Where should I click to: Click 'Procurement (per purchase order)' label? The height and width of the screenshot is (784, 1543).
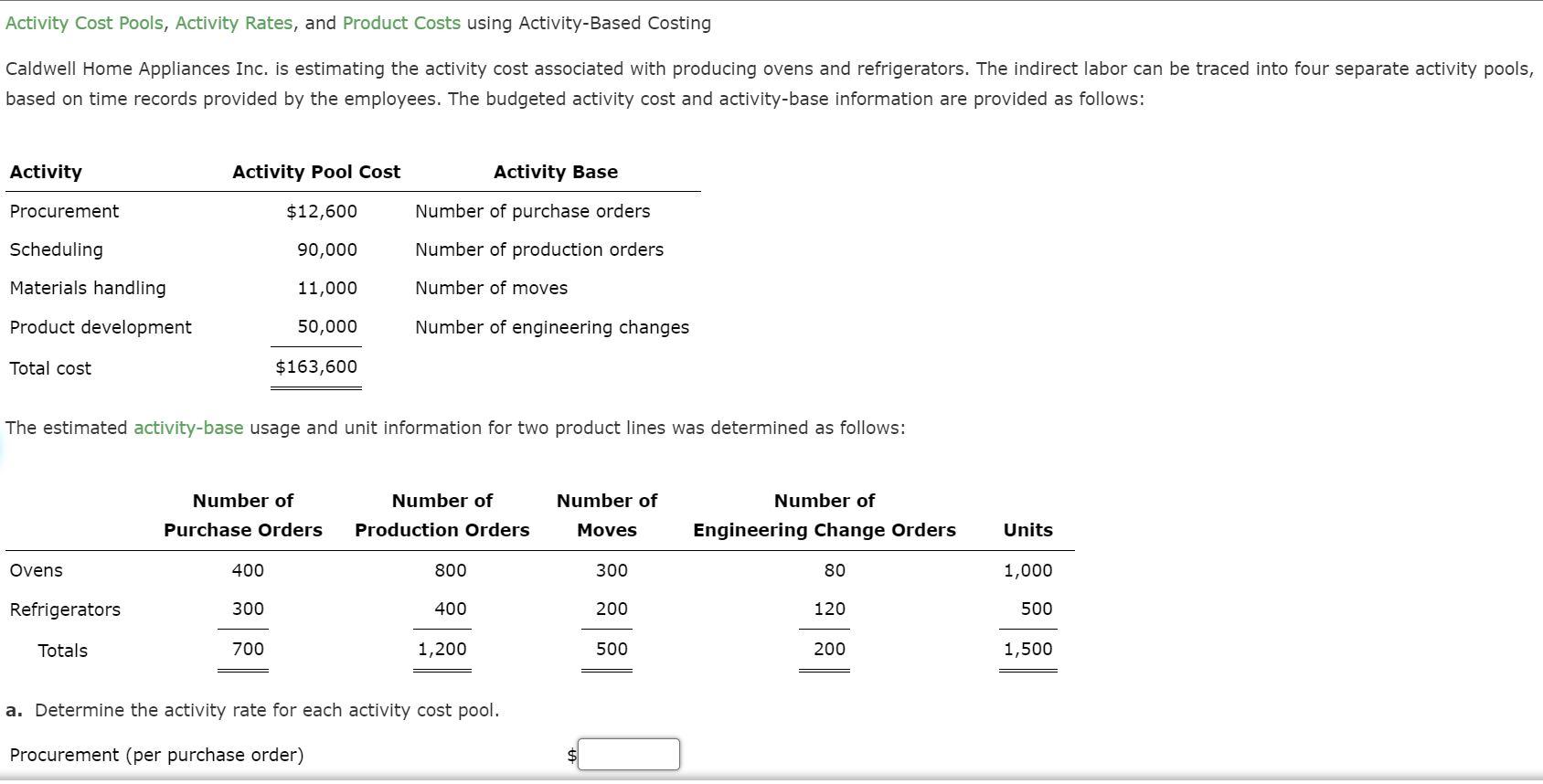point(157,755)
